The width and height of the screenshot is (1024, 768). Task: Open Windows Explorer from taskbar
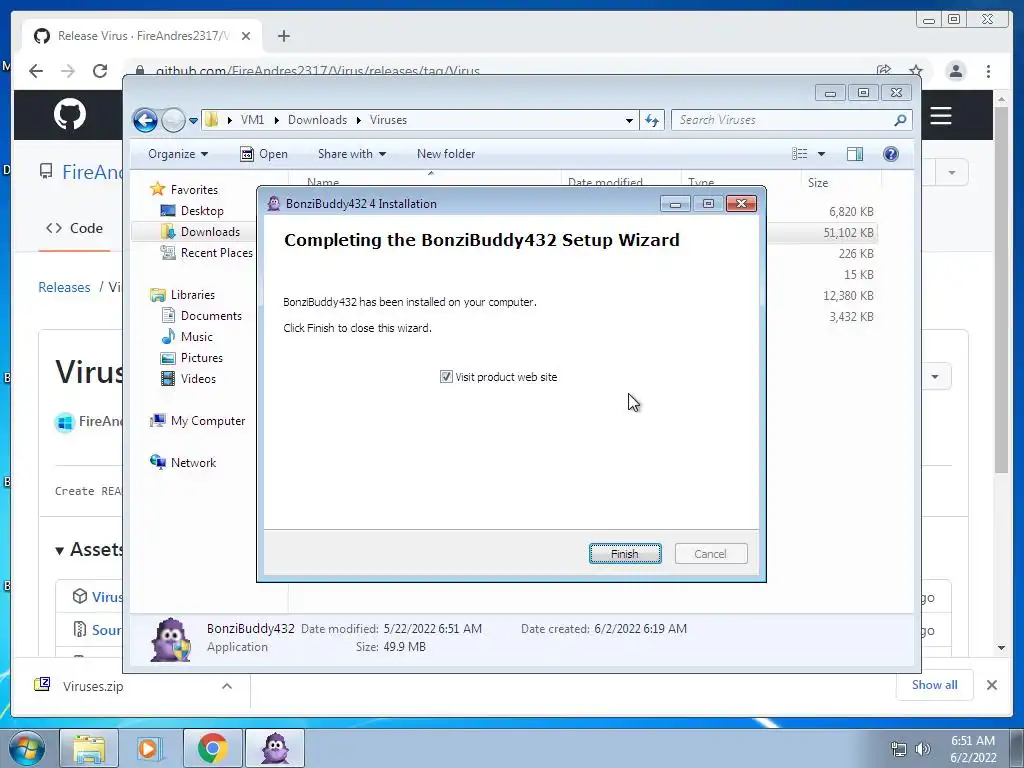[89, 748]
